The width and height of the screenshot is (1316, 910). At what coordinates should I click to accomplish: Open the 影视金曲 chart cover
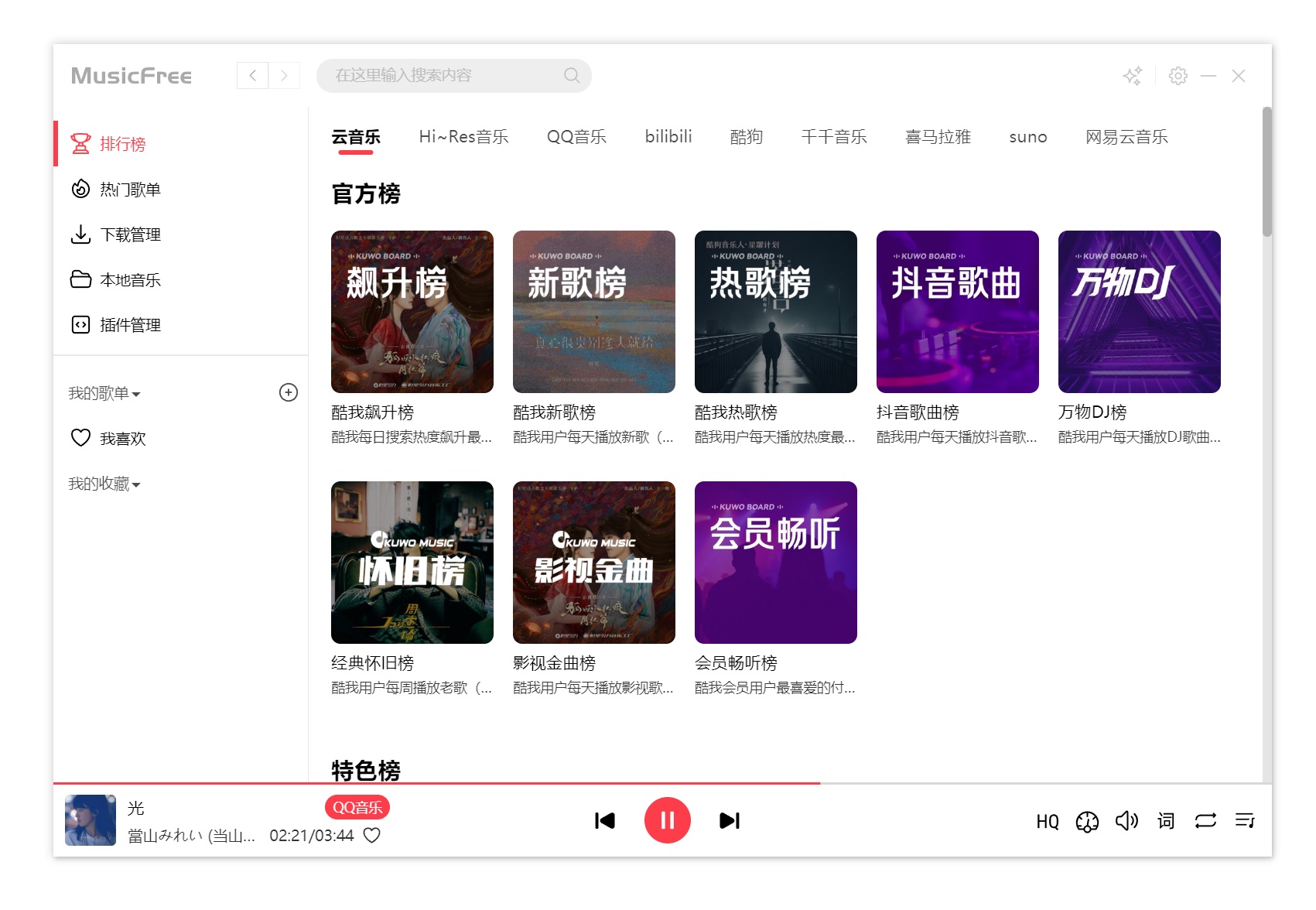594,563
